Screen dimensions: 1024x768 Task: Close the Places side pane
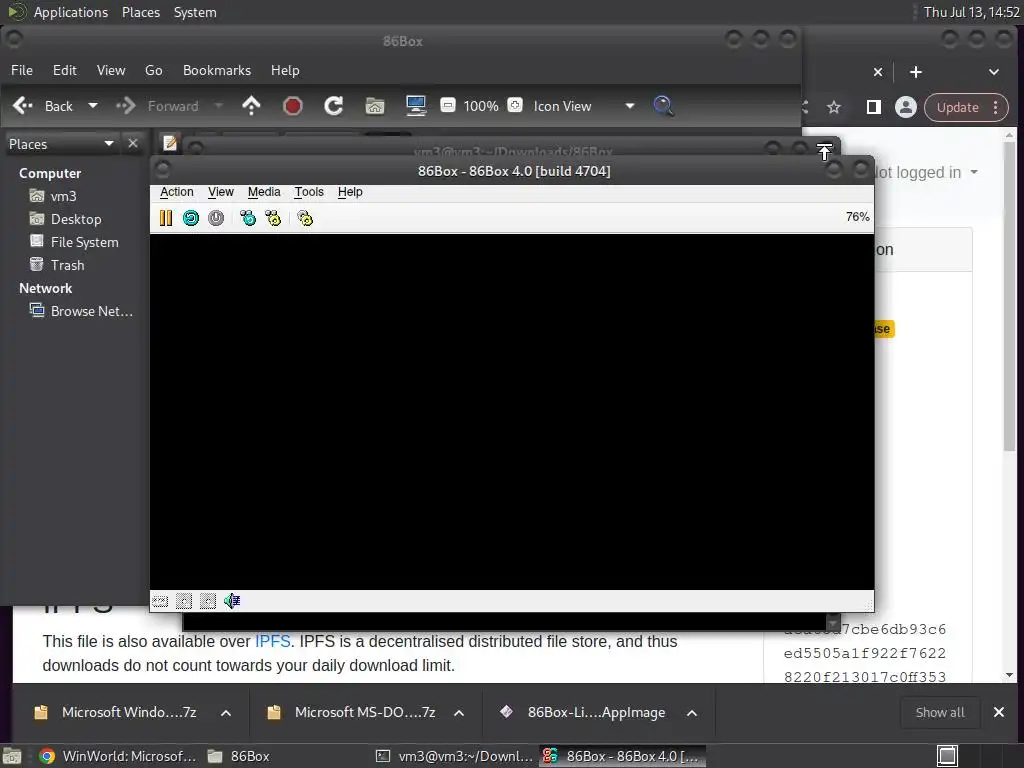point(133,143)
